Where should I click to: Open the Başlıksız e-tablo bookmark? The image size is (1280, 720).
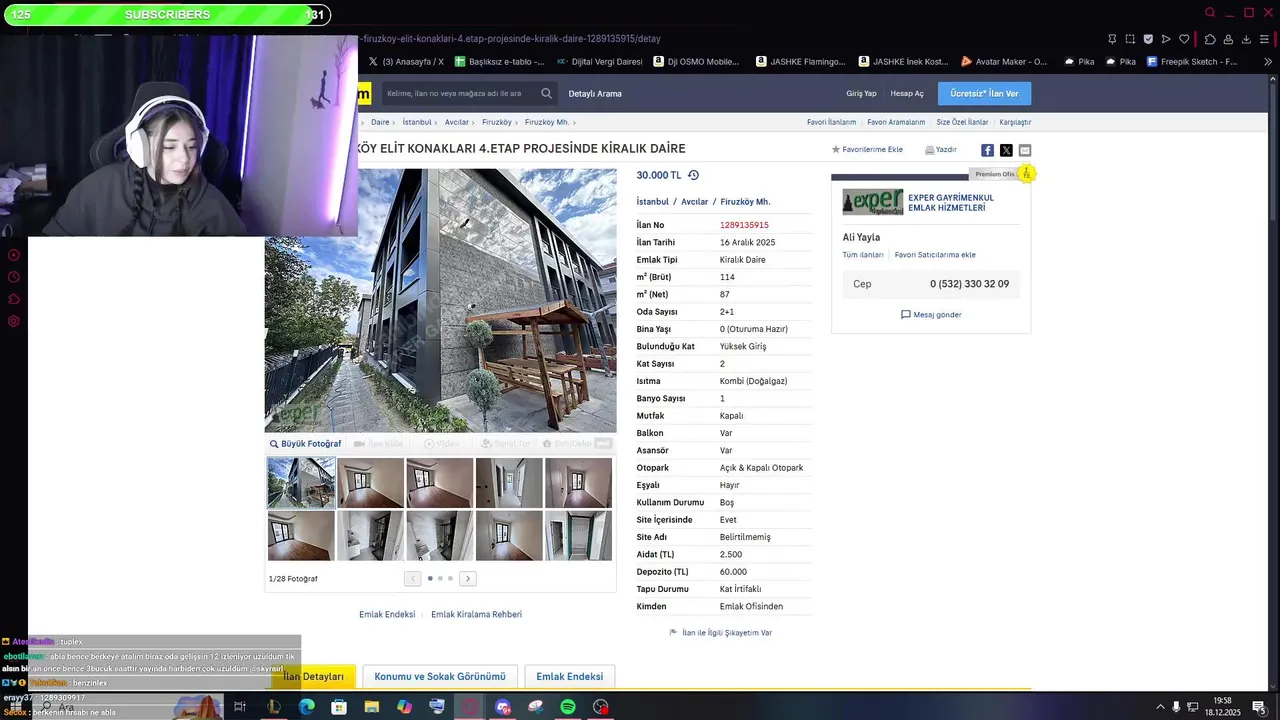pos(499,61)
